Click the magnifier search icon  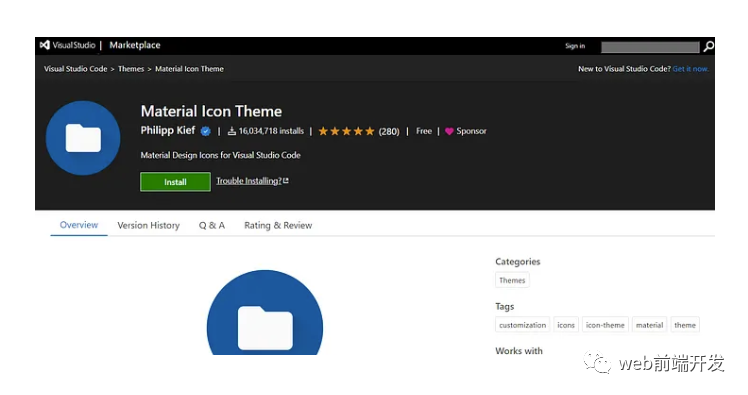(x=708, y=46)
